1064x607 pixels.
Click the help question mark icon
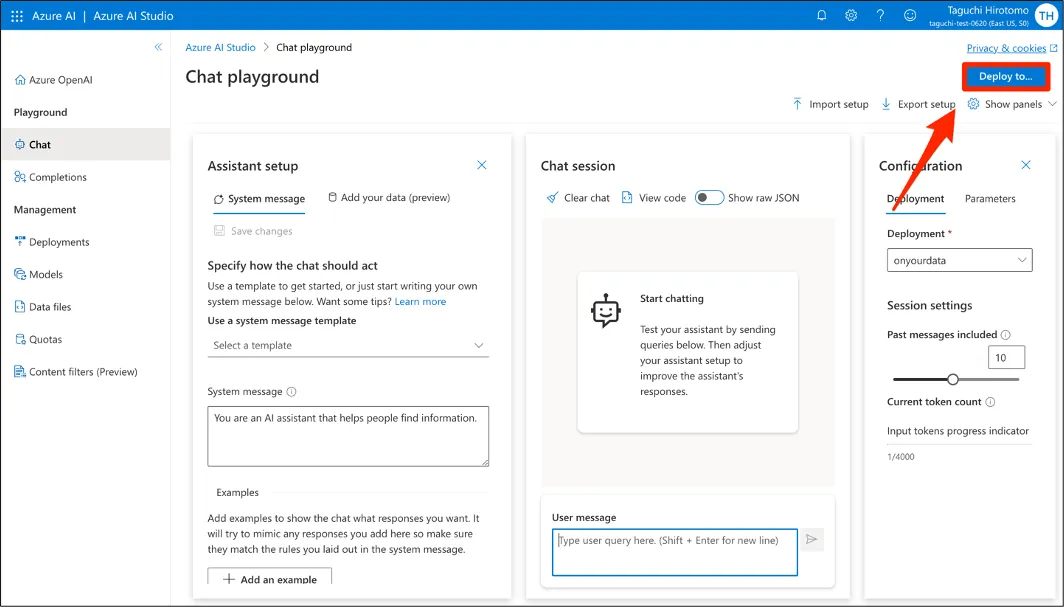pos(880,16)
